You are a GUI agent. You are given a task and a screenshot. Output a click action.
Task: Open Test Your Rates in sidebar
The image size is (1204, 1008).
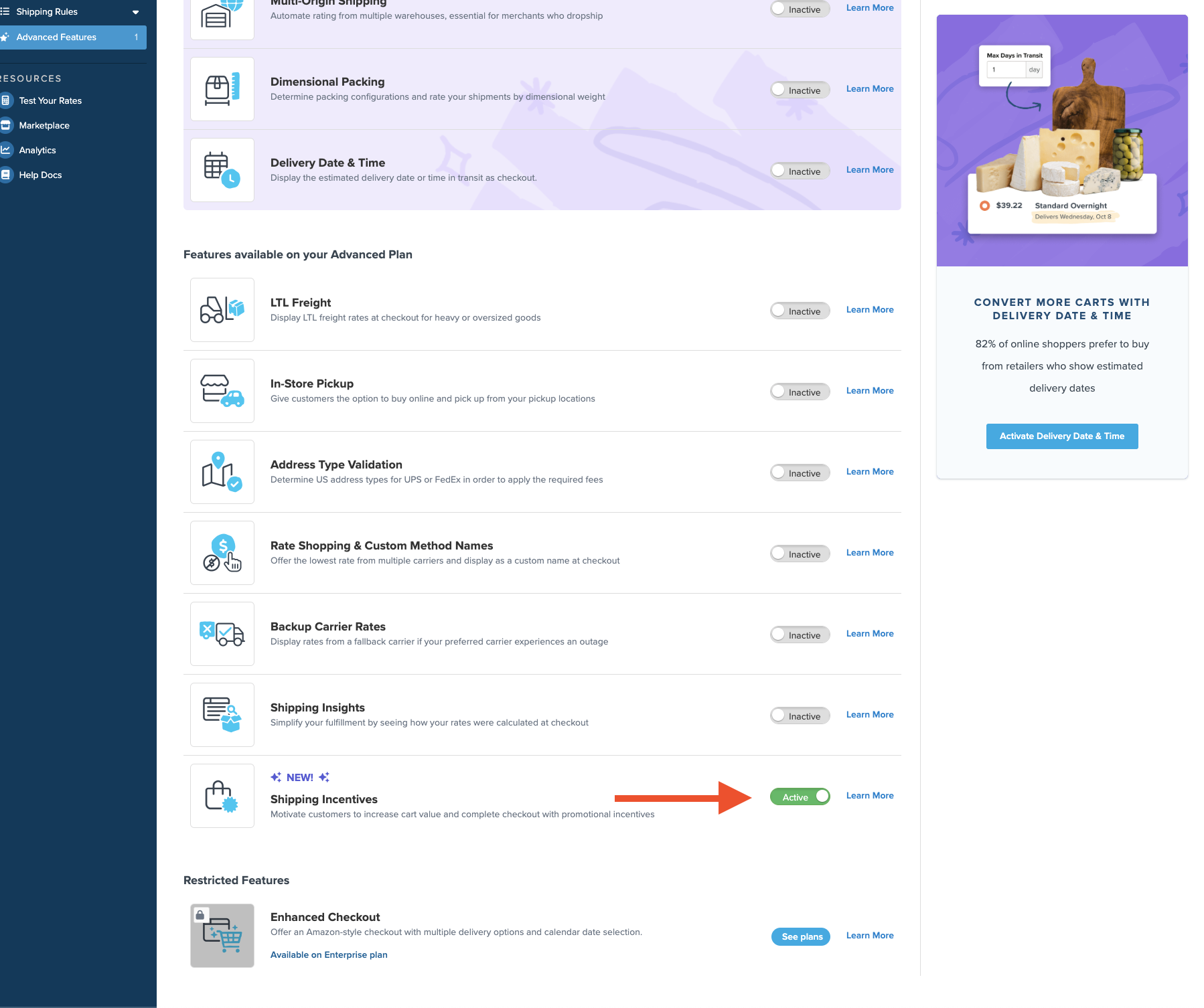pyautogui.click(x=50, y=101)
